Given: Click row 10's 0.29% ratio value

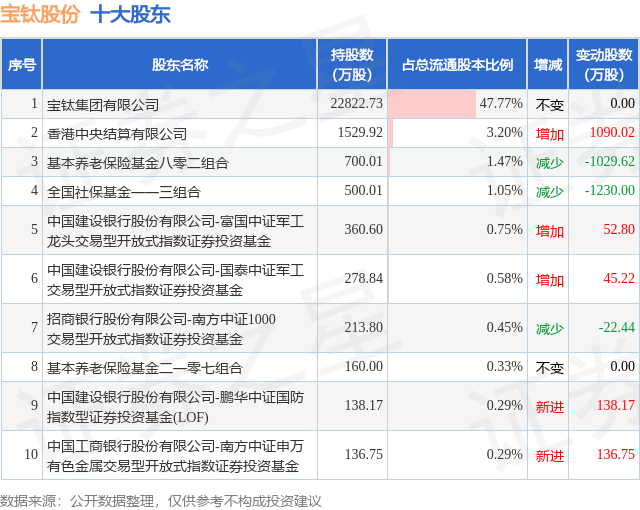Looking at the screenshot, I should pos(504,454).
